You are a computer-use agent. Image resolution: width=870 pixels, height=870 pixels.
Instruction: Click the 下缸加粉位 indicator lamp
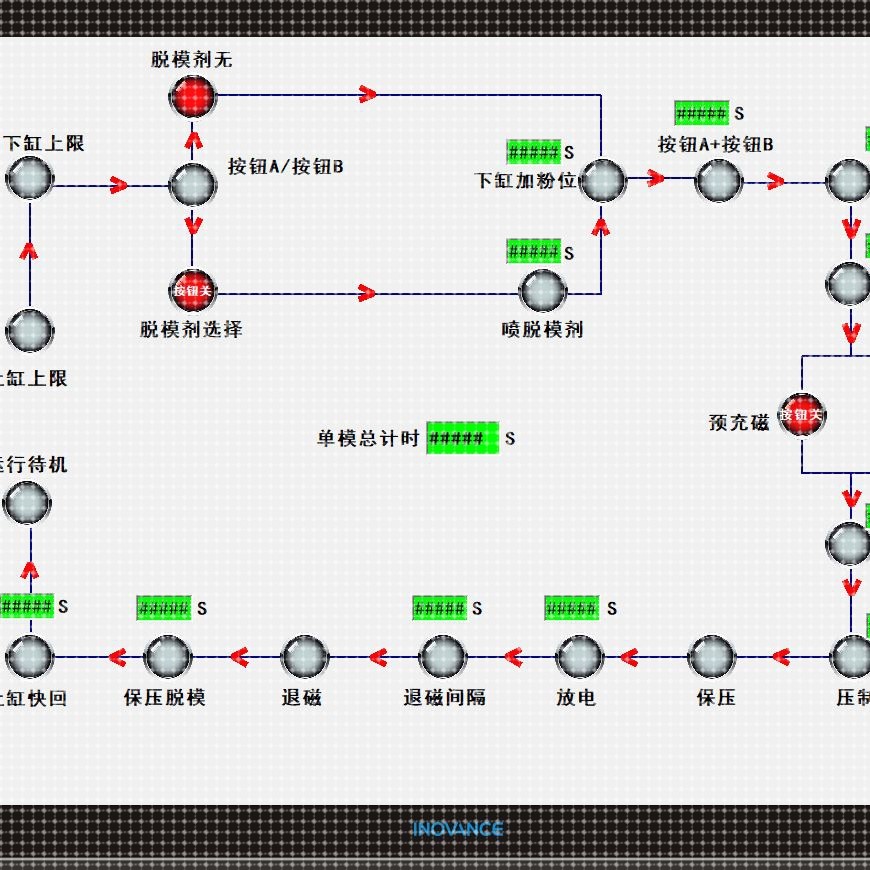(x=602, y=180)
